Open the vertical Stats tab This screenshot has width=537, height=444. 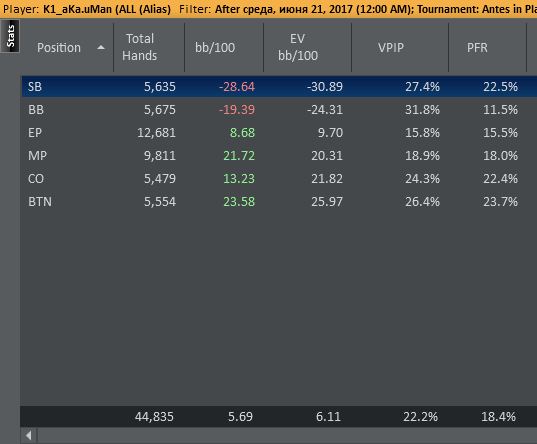(10, 36)
